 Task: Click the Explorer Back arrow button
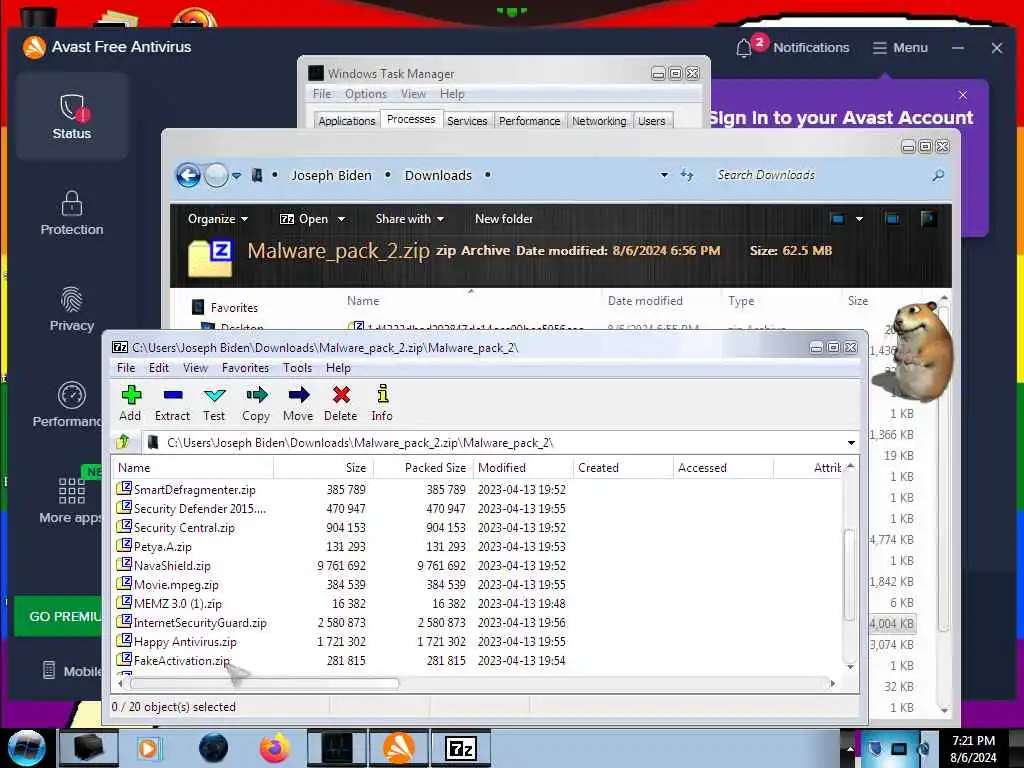click(189, 175)
